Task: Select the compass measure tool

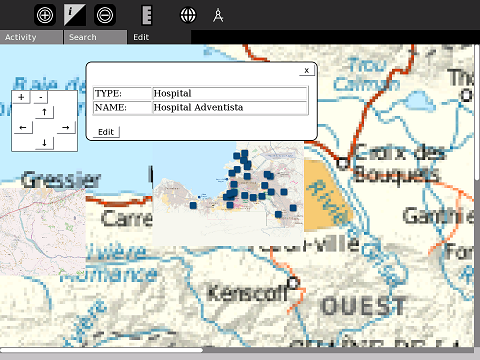Action: [x=218, y=15]
